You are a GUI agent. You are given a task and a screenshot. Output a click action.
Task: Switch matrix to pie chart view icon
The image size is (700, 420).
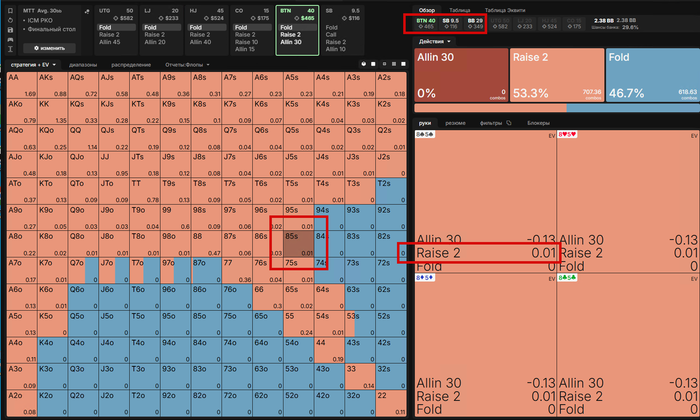pyautogui.click(x=363, y=64)
